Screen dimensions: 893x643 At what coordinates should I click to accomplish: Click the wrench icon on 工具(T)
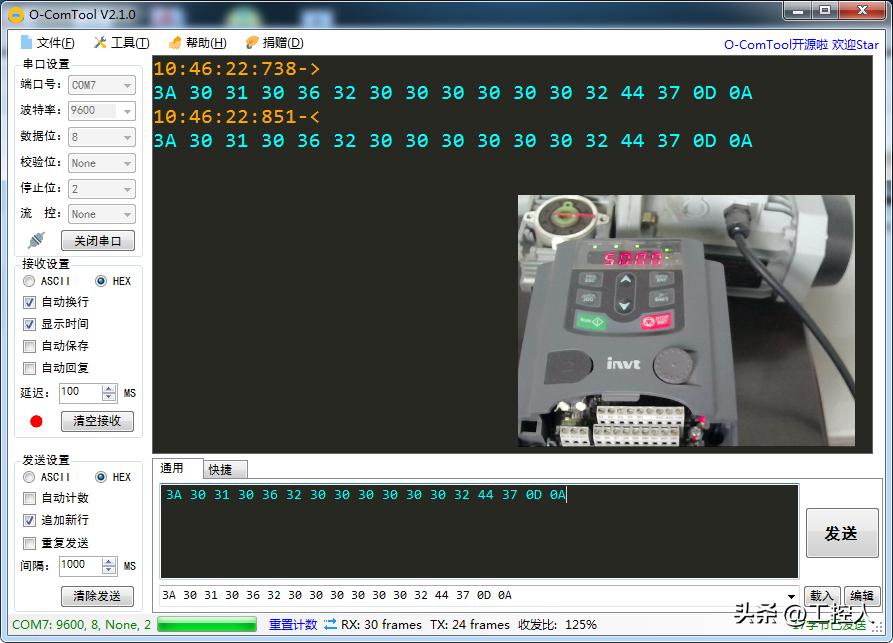[x=99, y=42]
